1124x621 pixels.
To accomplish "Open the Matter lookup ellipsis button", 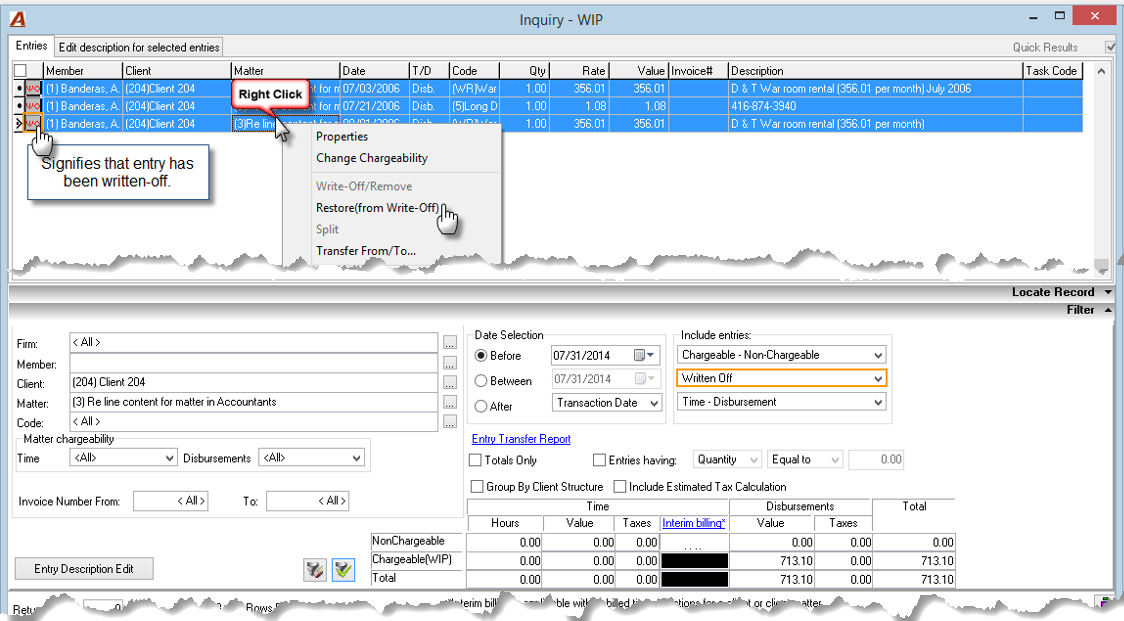I will [x=449, y=402].
